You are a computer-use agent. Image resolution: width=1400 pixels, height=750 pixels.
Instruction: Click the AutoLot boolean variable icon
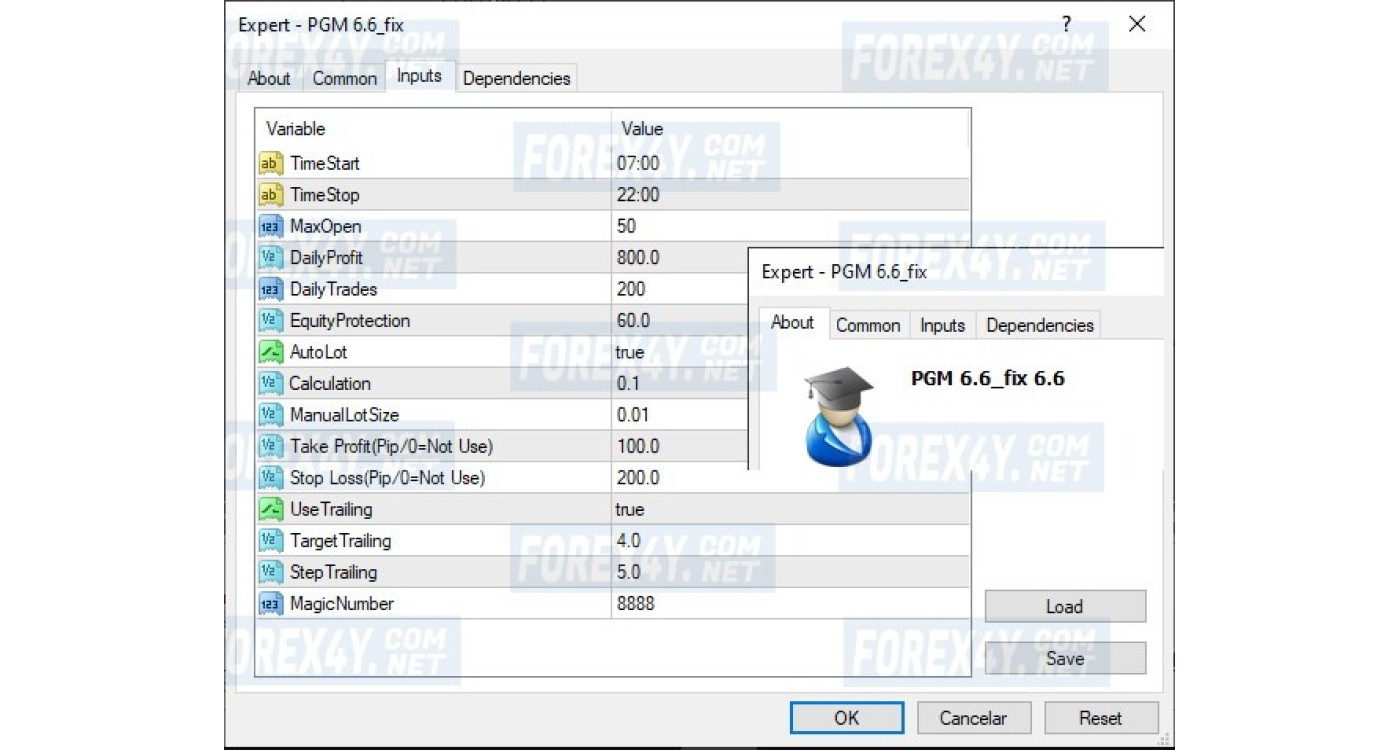click(271, 352)
